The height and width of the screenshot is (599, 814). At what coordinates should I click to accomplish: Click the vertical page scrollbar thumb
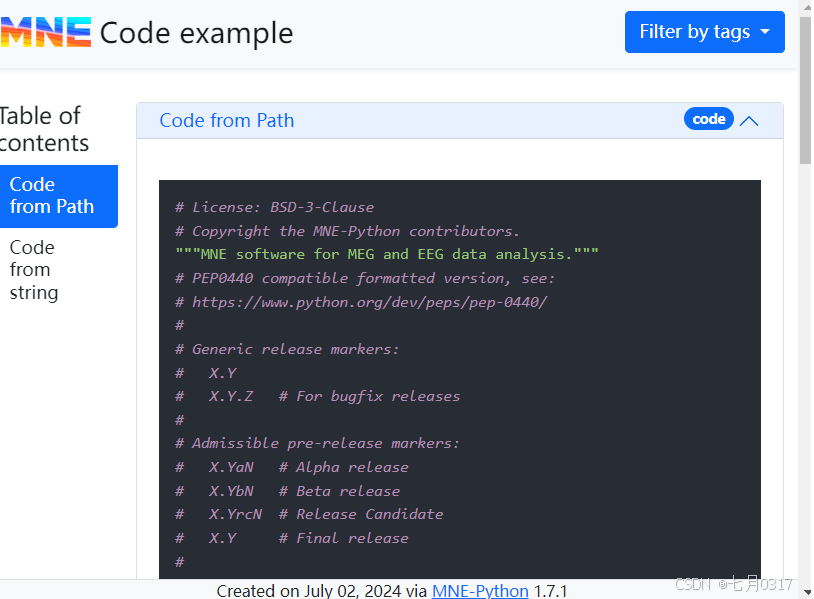806,85
